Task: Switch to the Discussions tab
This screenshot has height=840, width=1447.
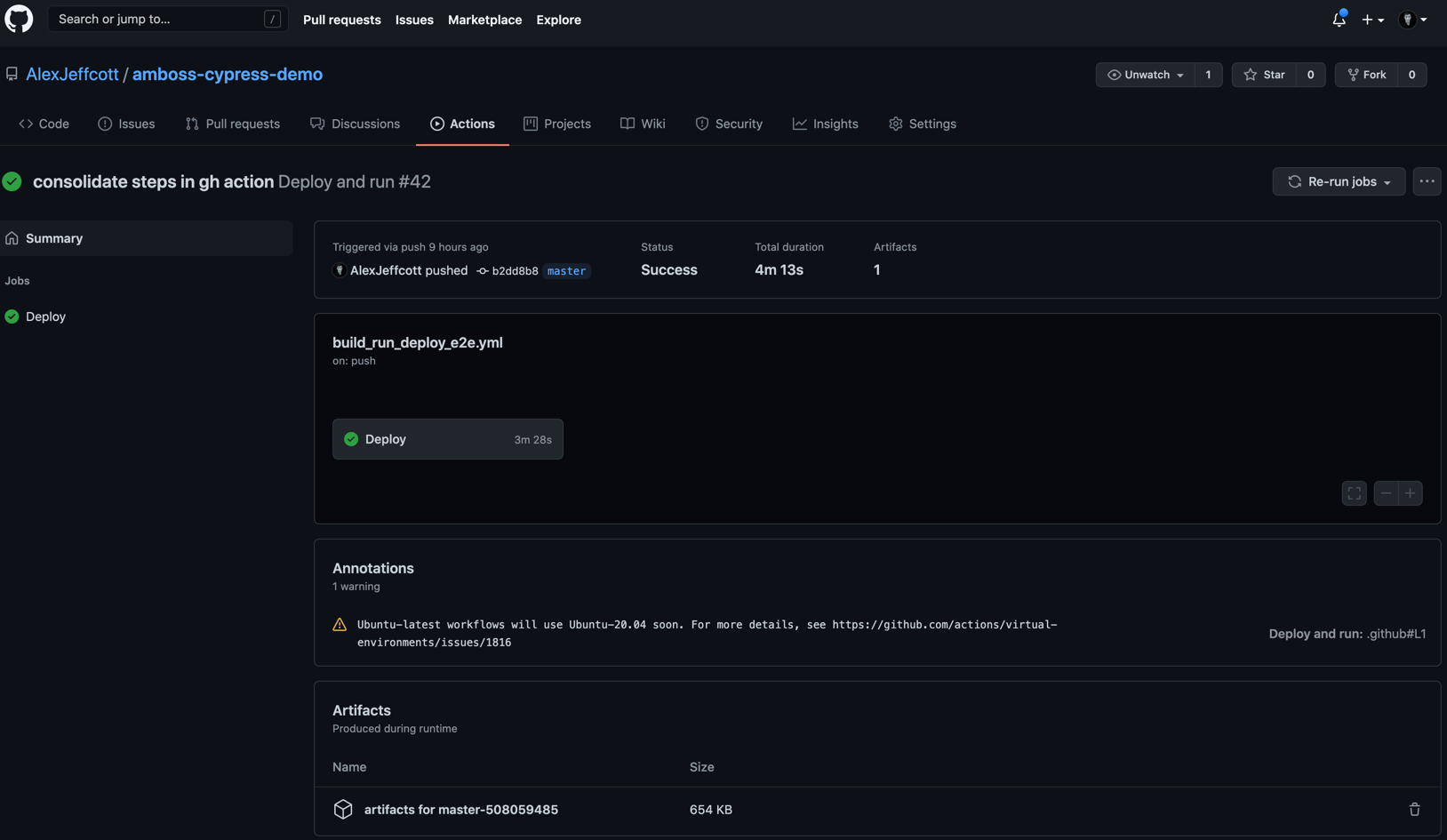Action: 355,124
